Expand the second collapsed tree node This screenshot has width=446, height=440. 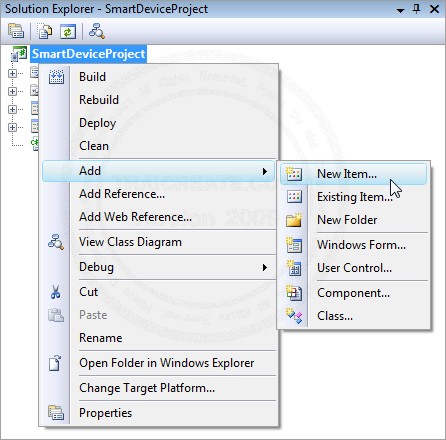[x=12, y=91]
